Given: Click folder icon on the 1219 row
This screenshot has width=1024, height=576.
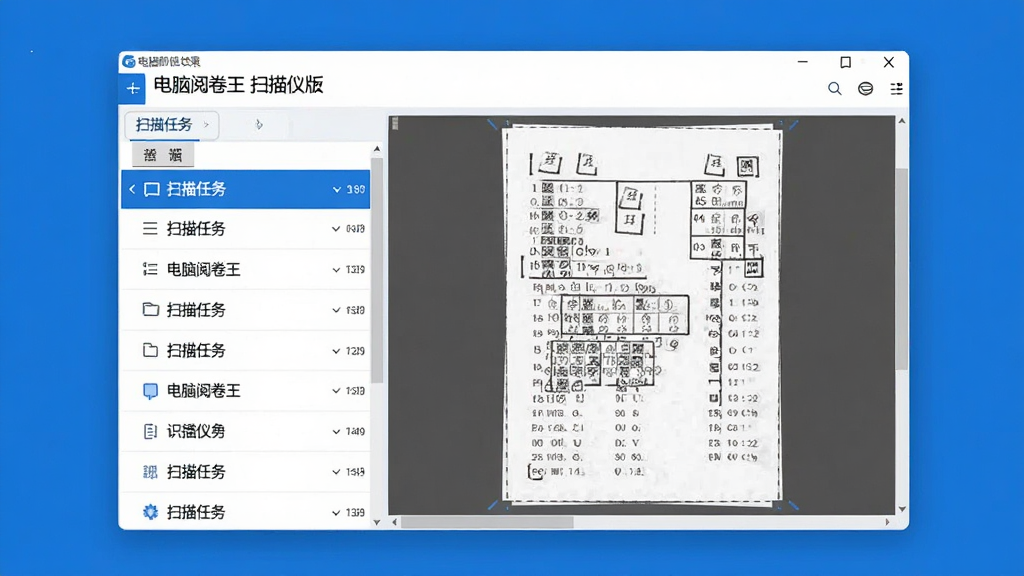Looking at the screenshot, I should click(150, 350).
